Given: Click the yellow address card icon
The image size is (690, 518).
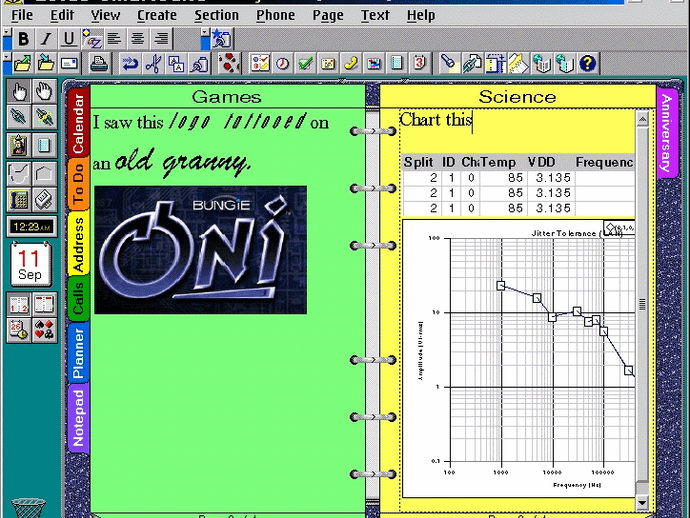Looking at the screenshot, I should (328, 63).
